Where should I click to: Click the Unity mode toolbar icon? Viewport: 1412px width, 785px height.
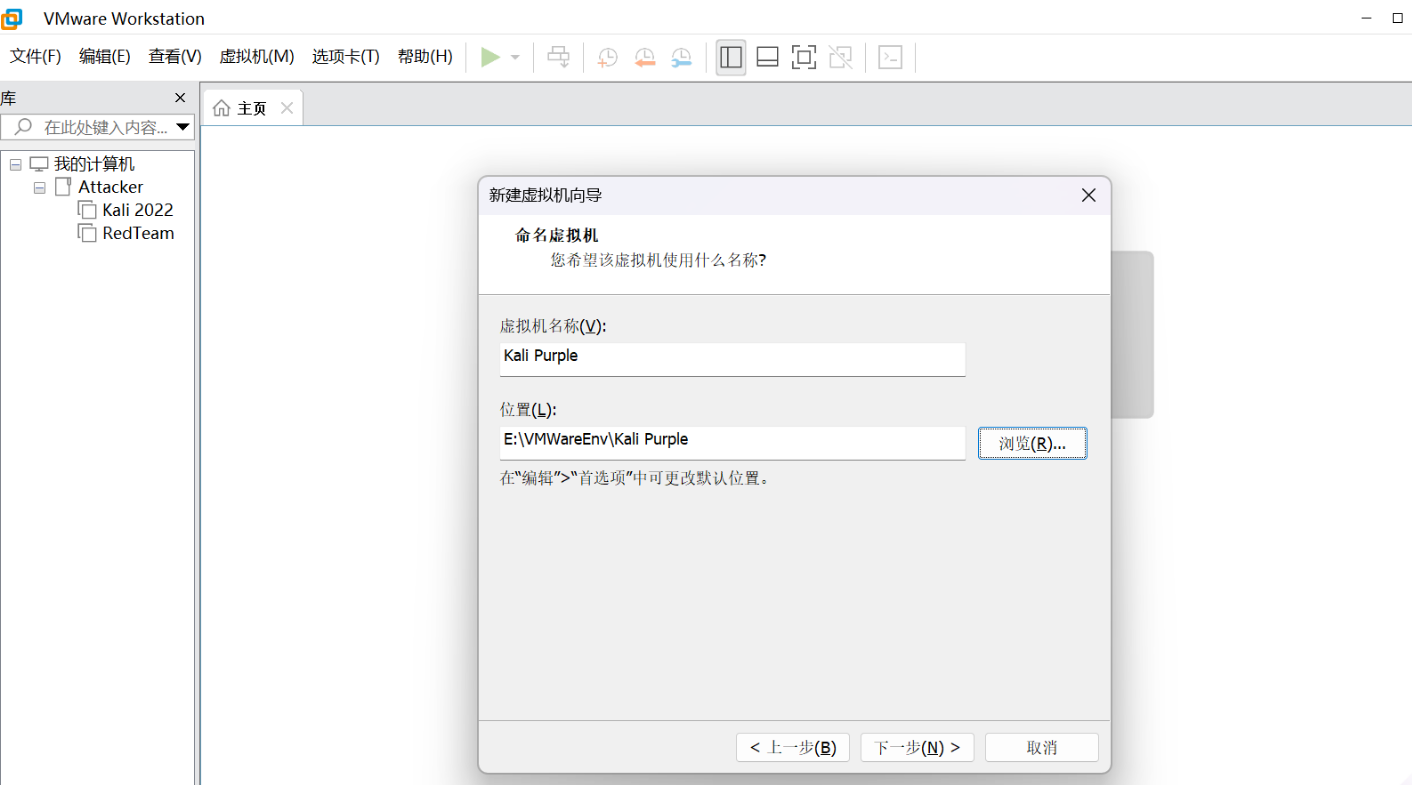pos(841,57)
